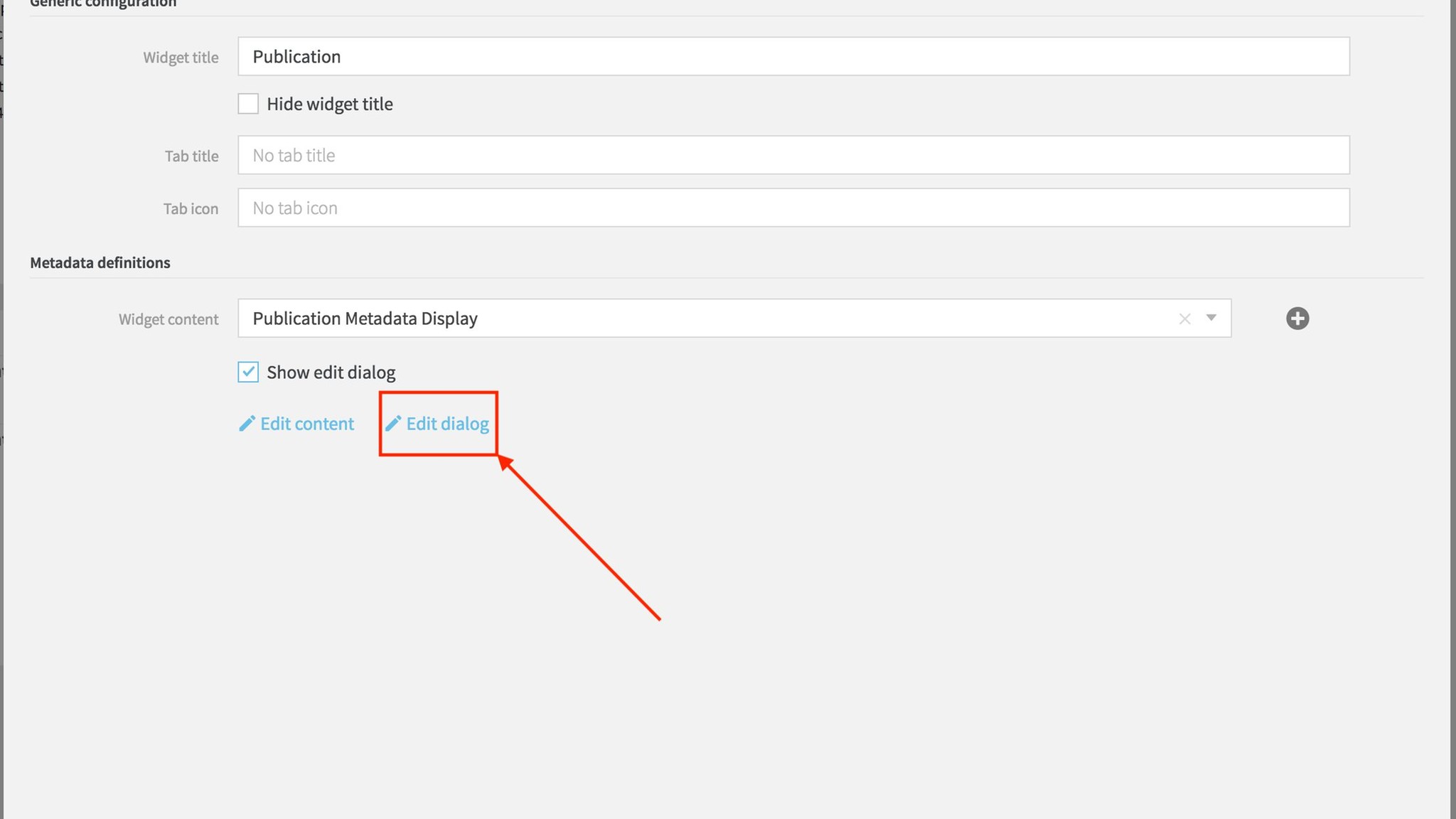
Task: Click the Metadata definitions section heading
Action: coord(100,263)
